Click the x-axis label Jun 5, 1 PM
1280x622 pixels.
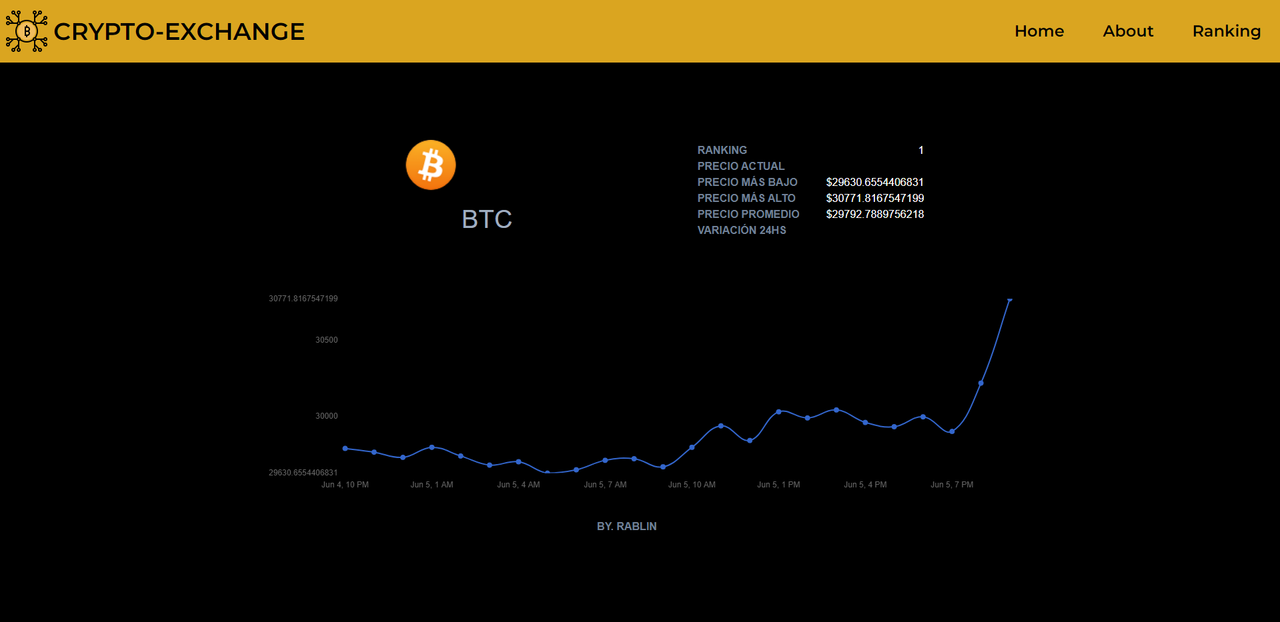[778, 485]
